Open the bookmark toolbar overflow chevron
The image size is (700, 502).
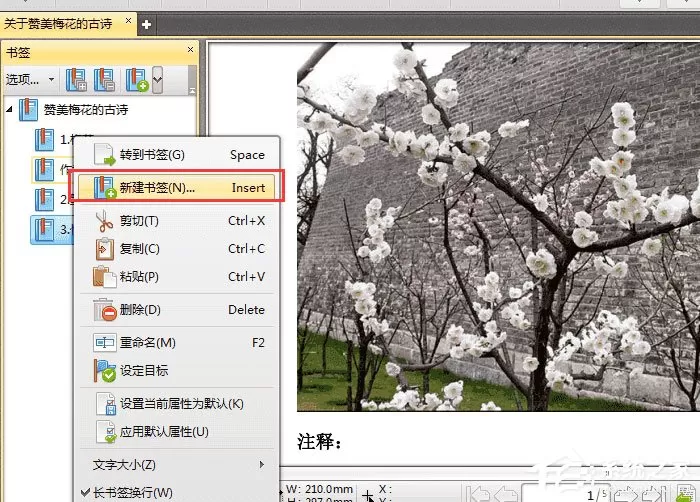pos(157,80)
